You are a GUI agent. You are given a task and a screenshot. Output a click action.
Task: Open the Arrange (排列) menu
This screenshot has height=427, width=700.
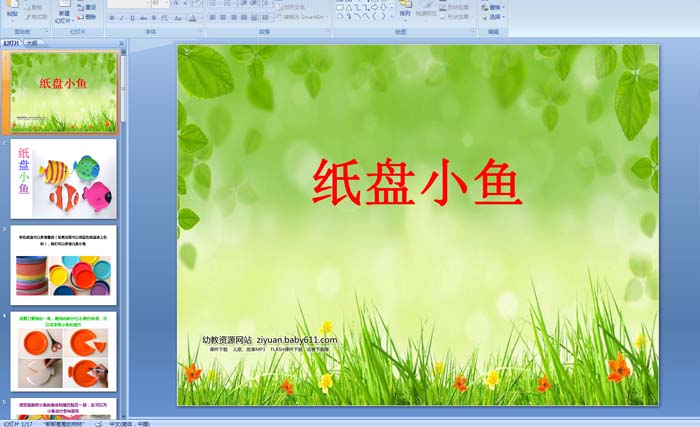pos(405,12)
